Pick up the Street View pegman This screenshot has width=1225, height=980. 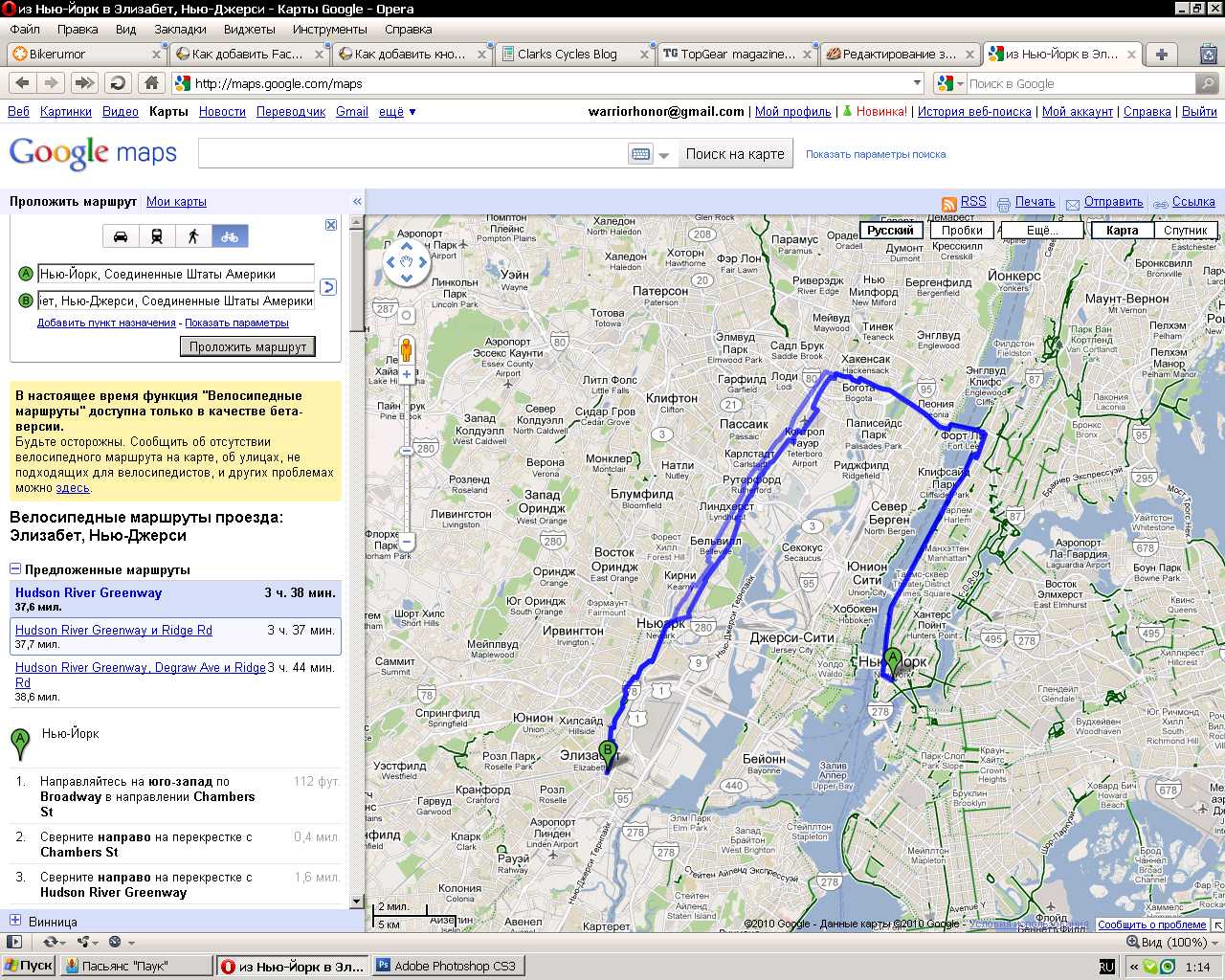click(x=407, y=349)
